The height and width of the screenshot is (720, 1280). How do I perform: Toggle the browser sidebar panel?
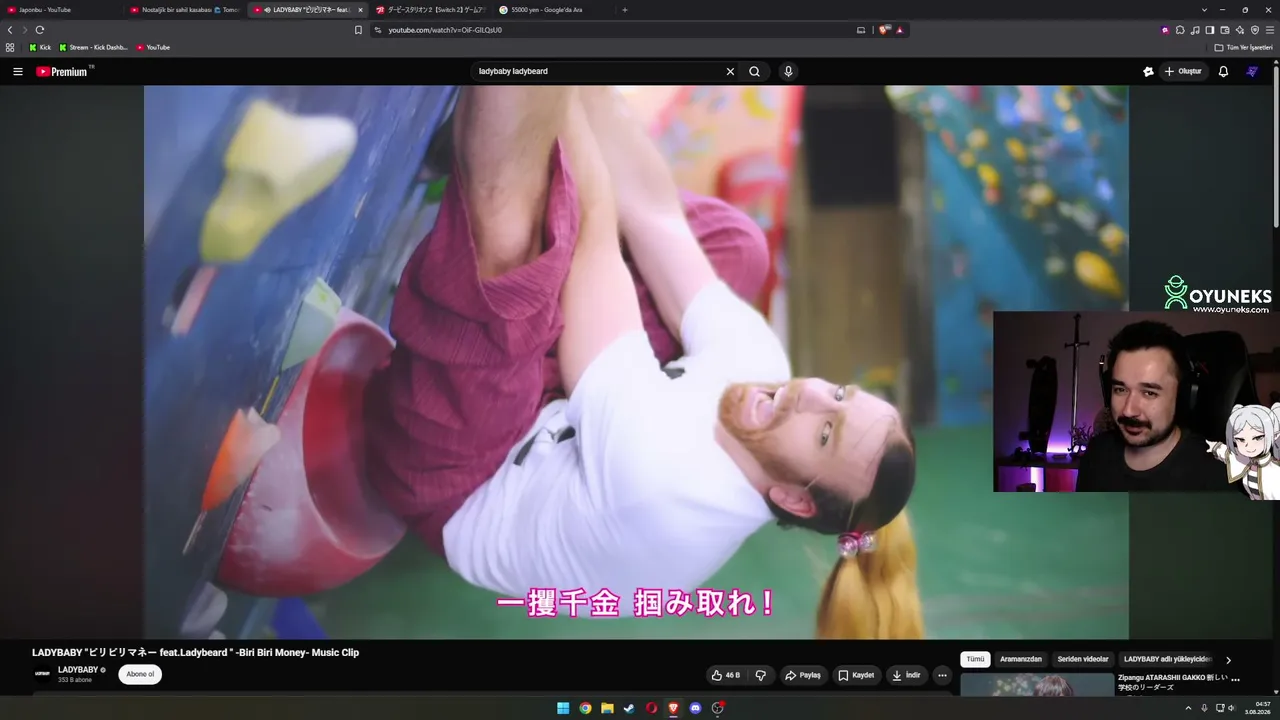pyautogui.click(x=1210, y=30)
